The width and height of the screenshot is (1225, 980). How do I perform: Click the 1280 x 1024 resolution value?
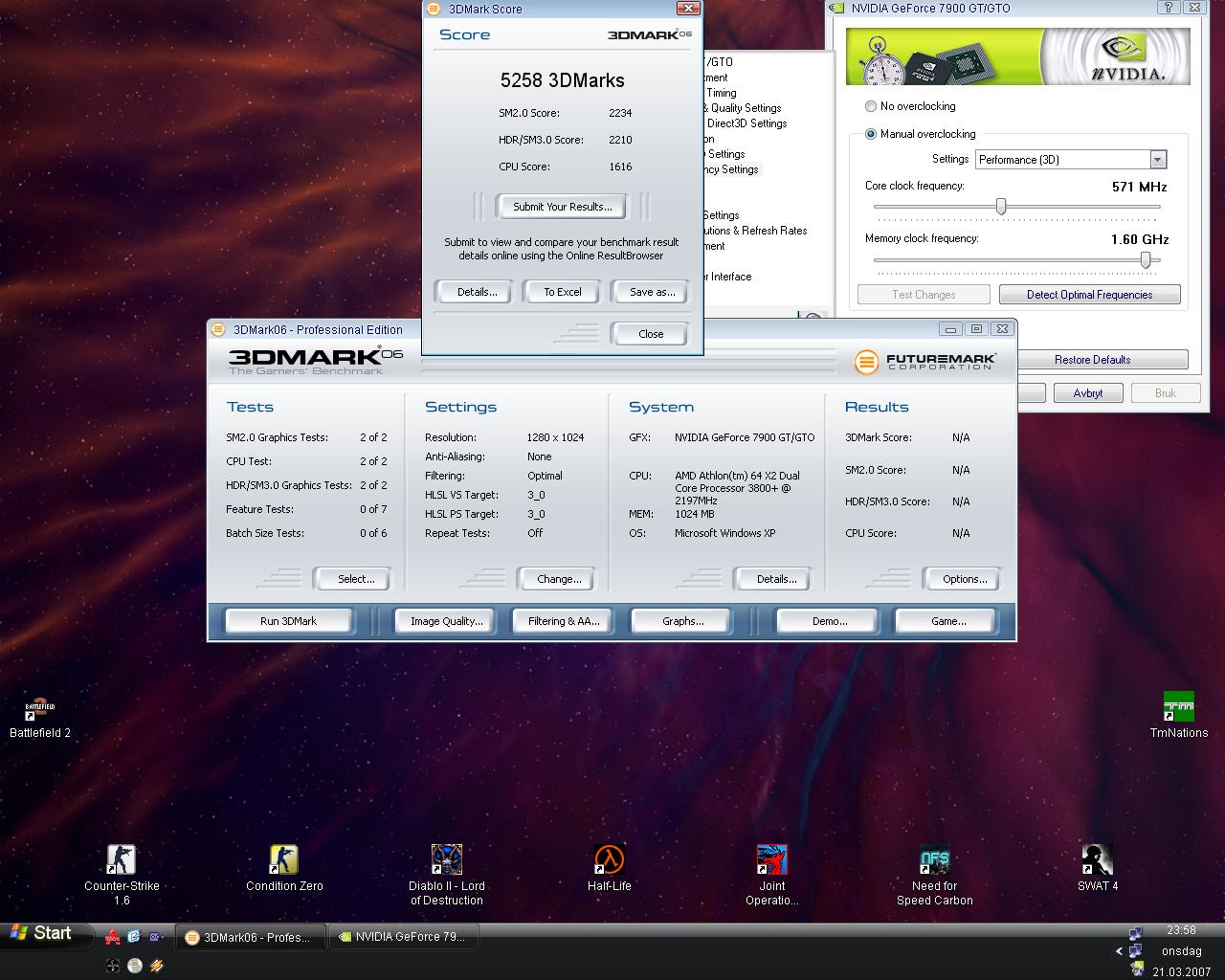(x=555, y=437)
